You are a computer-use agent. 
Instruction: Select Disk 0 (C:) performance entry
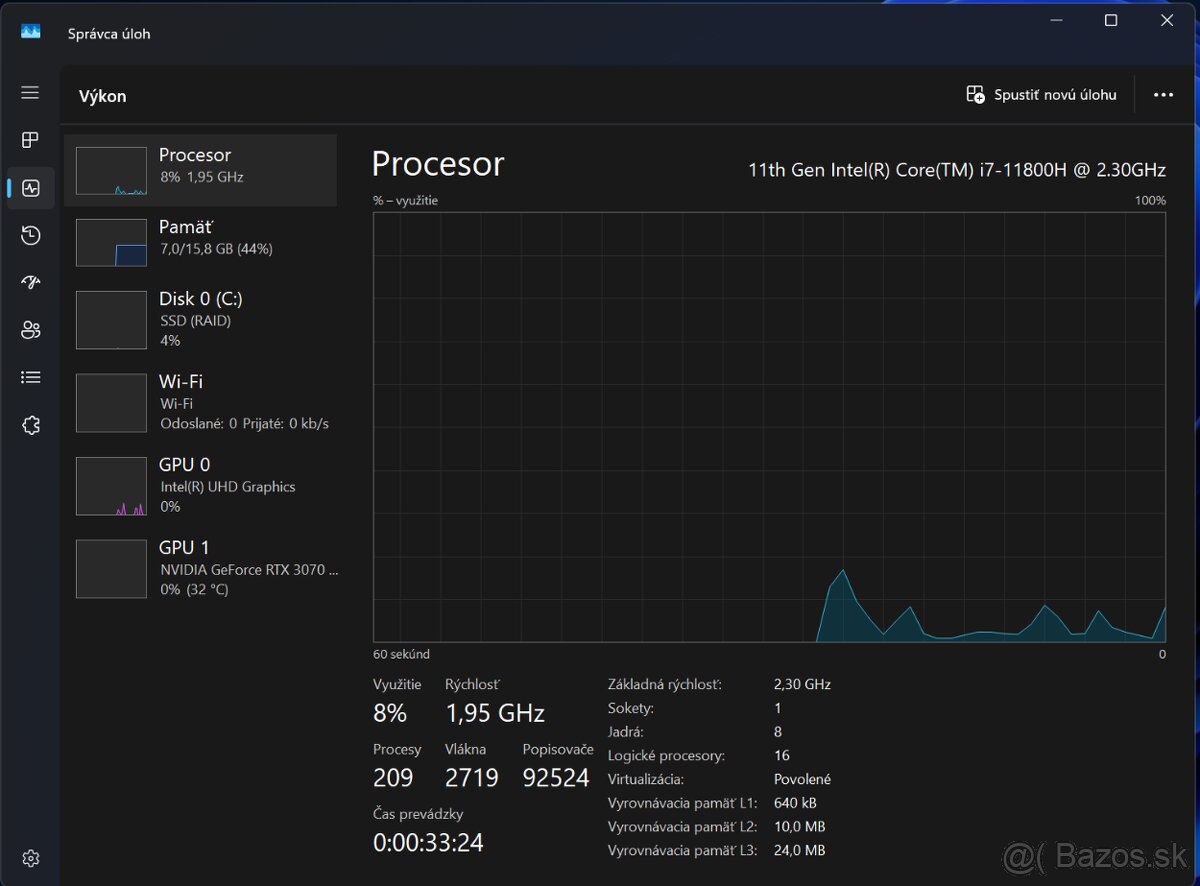coord(200,320)
